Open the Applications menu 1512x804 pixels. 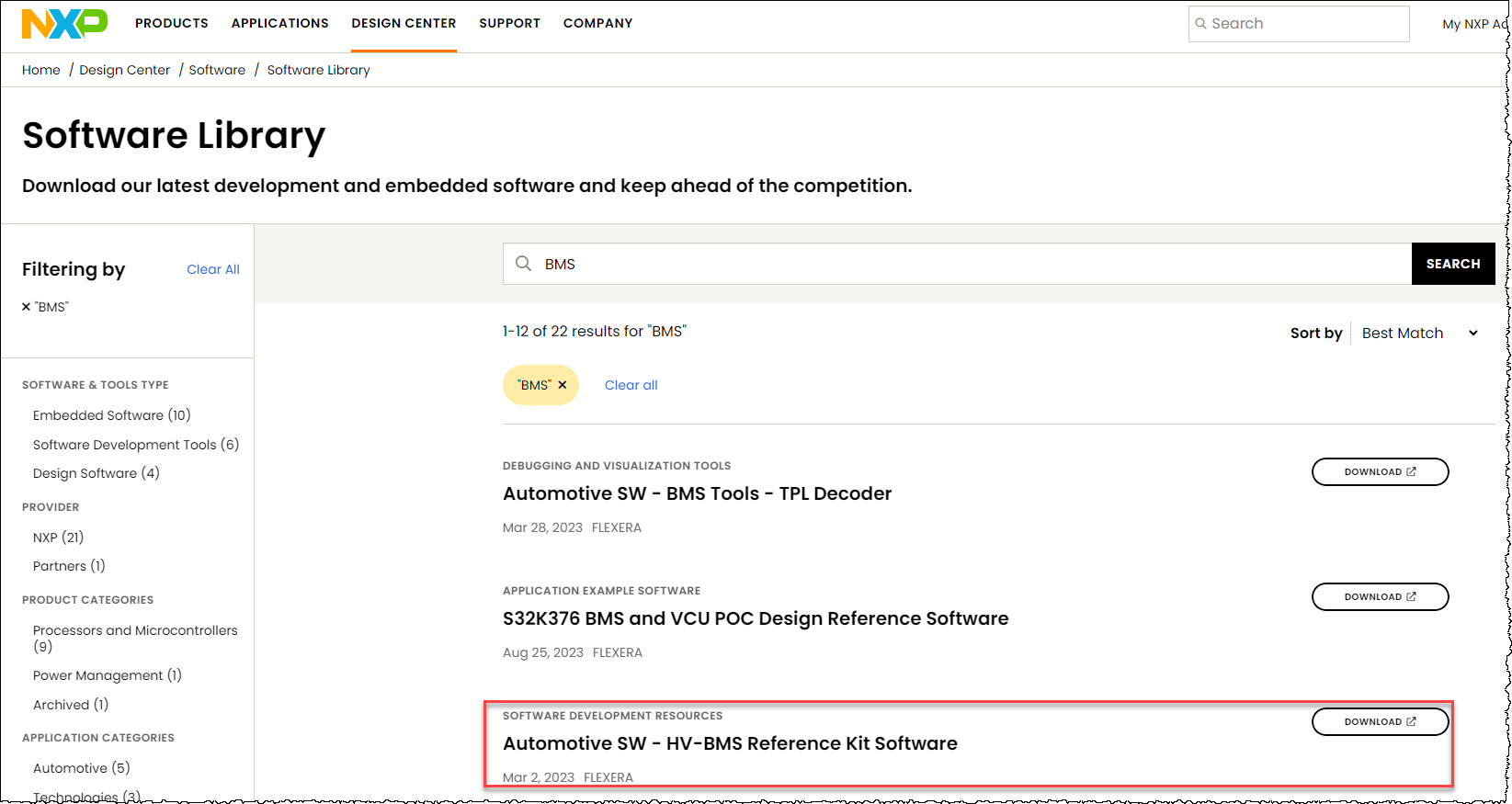coord(279,23)
